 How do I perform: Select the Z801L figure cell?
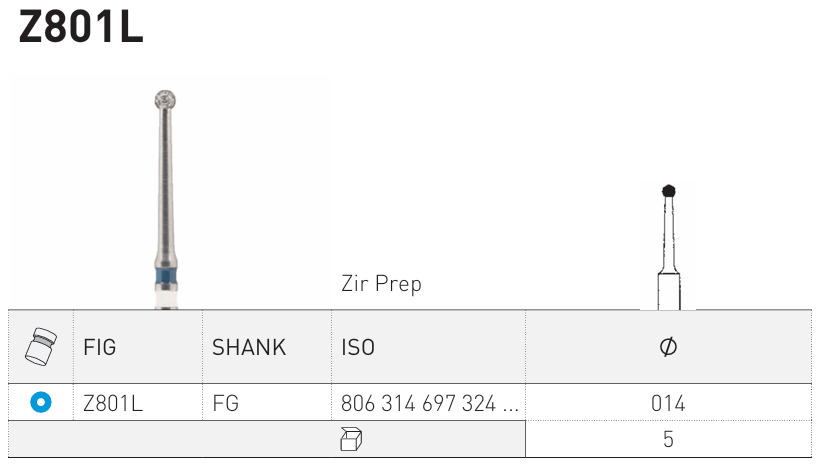pos(113,404)
